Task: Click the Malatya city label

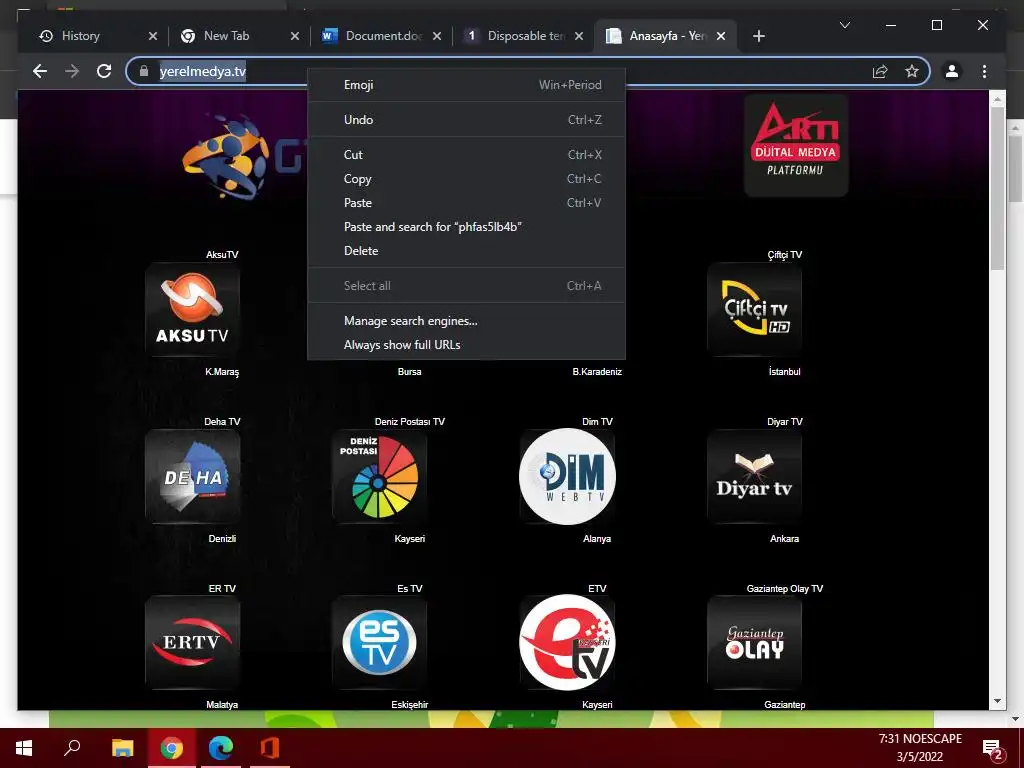Action: pos(222,705)
